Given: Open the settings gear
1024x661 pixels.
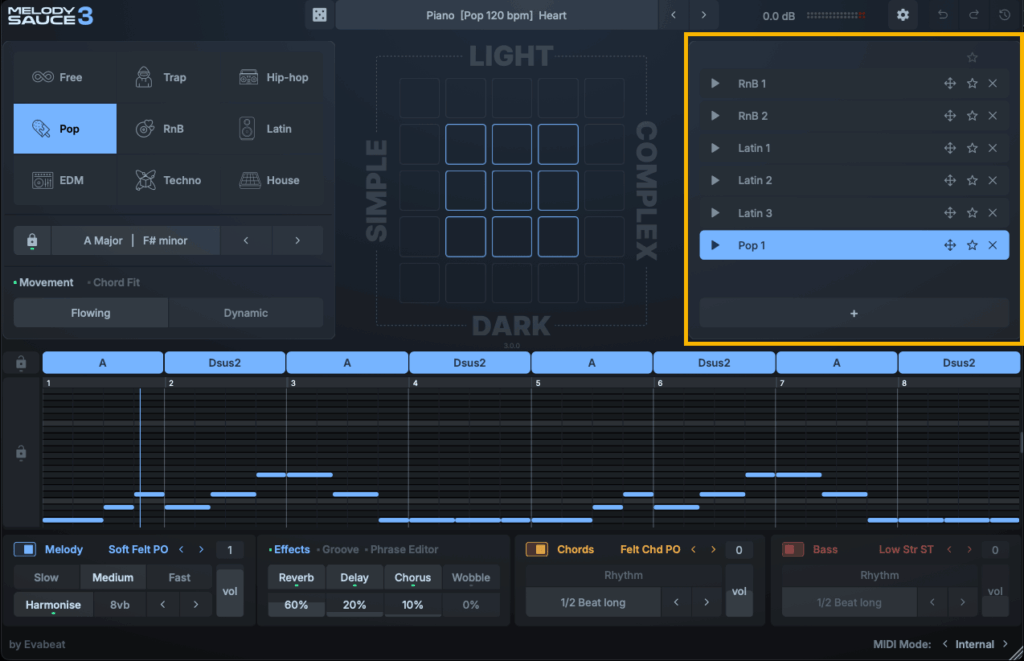Looking at the screenshot, I should tap(903, 15).
